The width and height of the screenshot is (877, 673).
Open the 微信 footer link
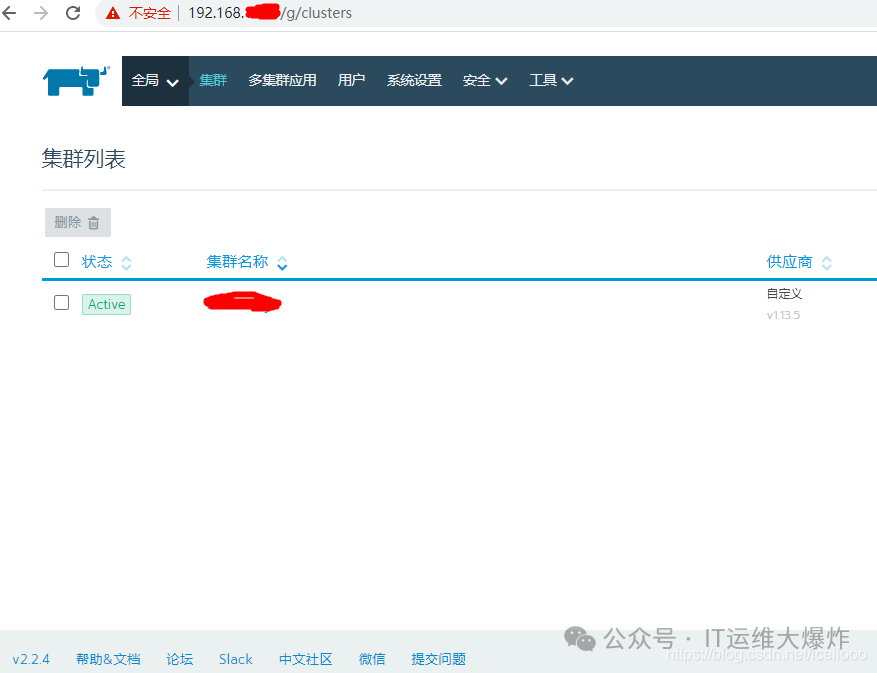tap(372, 659)
